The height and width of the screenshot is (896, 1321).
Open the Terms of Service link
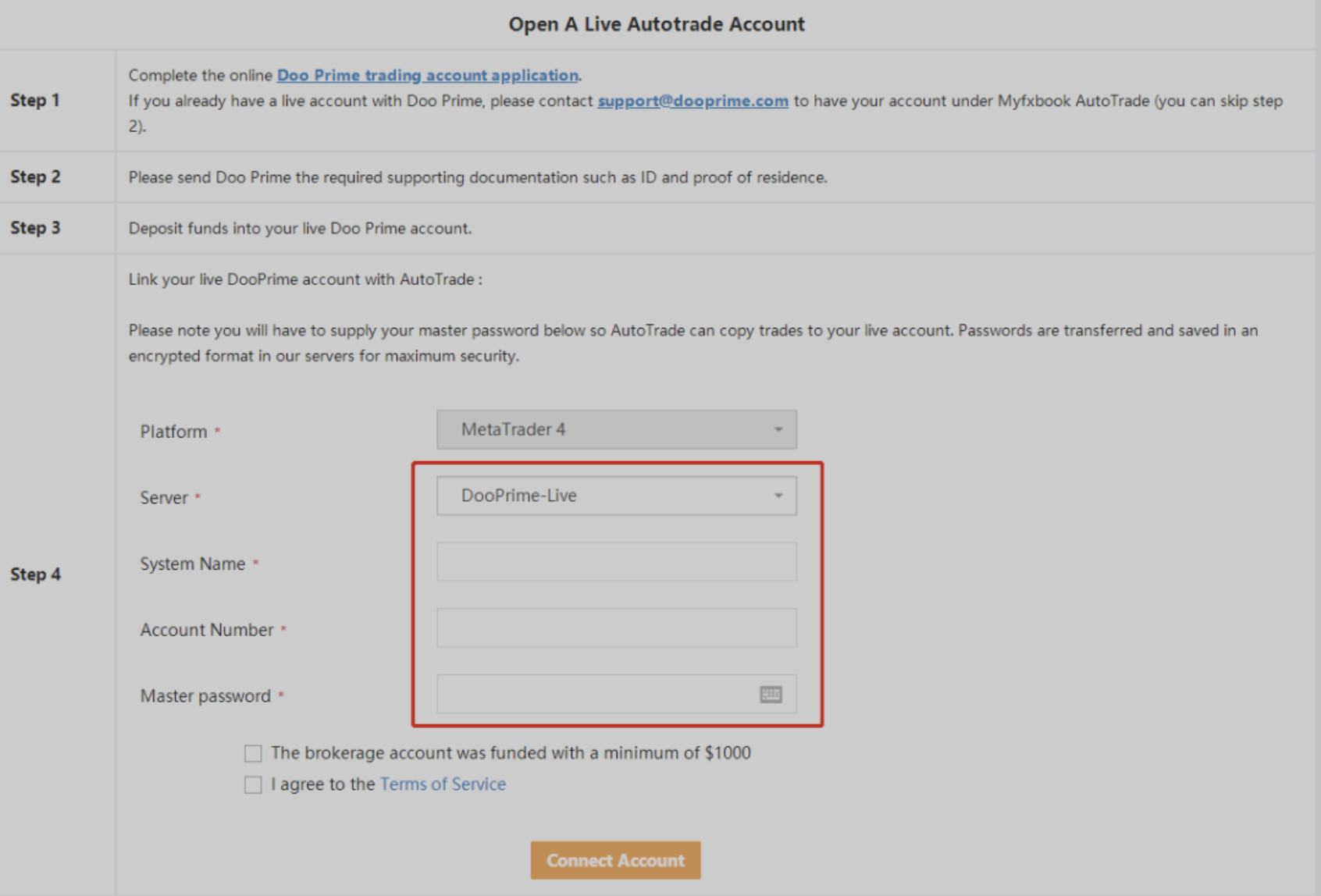coord(443,784)
